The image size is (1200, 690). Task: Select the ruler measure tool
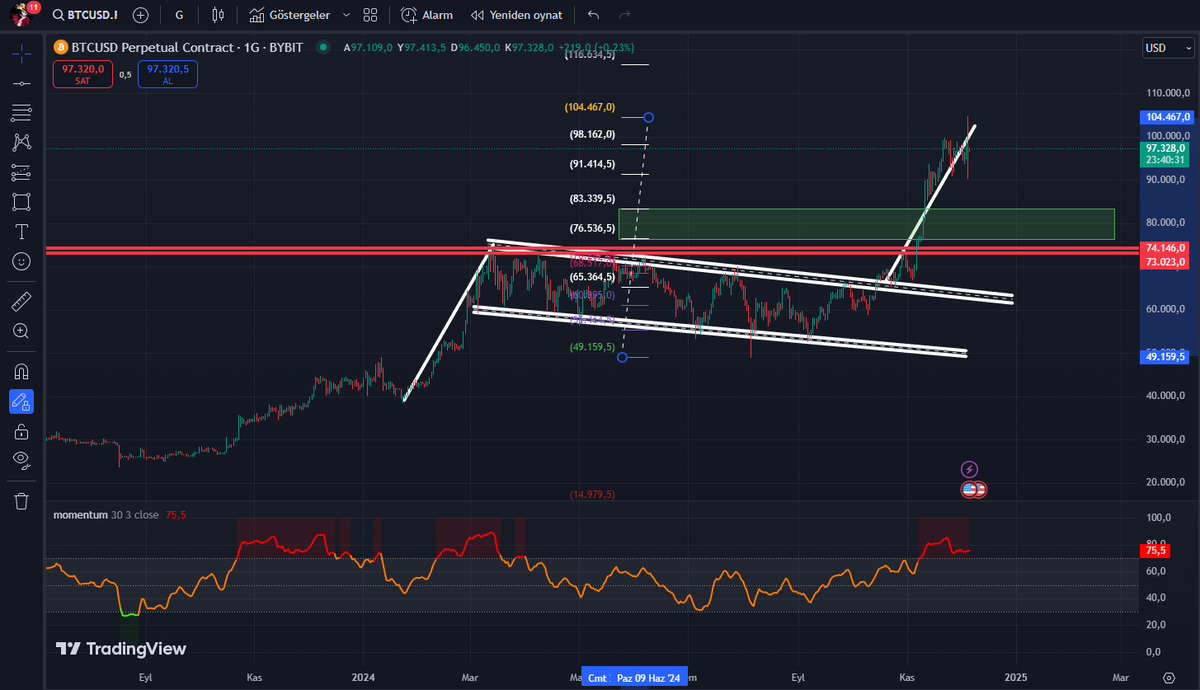21,300
